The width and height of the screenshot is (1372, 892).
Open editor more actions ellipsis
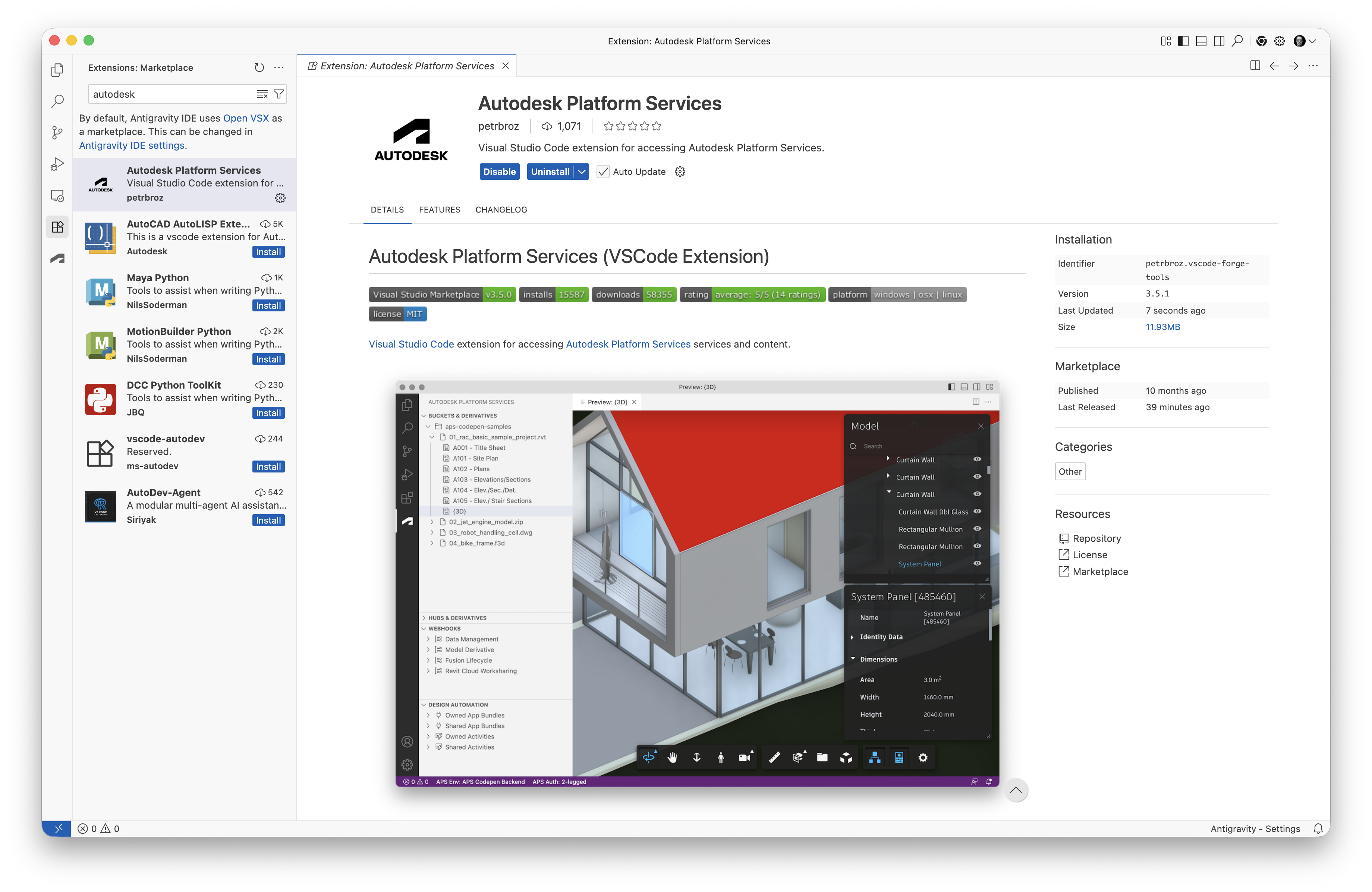click(1313, 66)
